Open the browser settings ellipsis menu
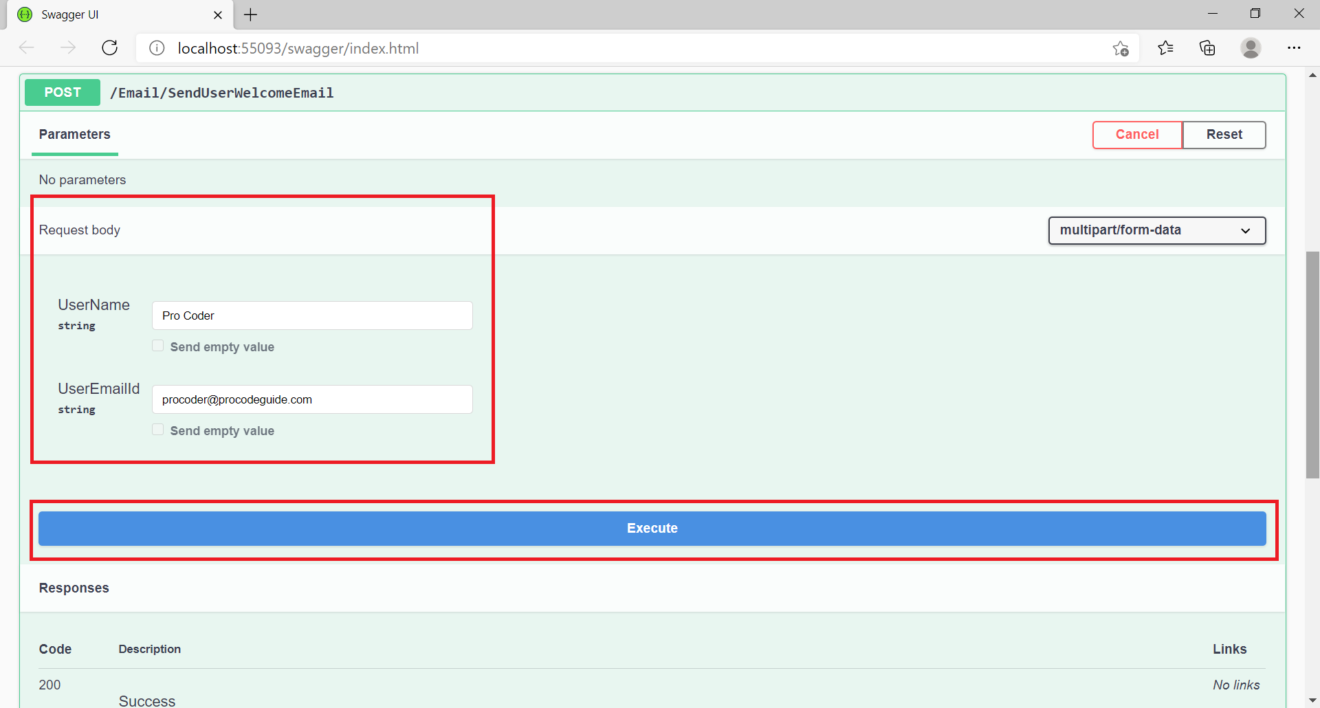This screenshot has width=1320, height=708. click(1293, 47)
